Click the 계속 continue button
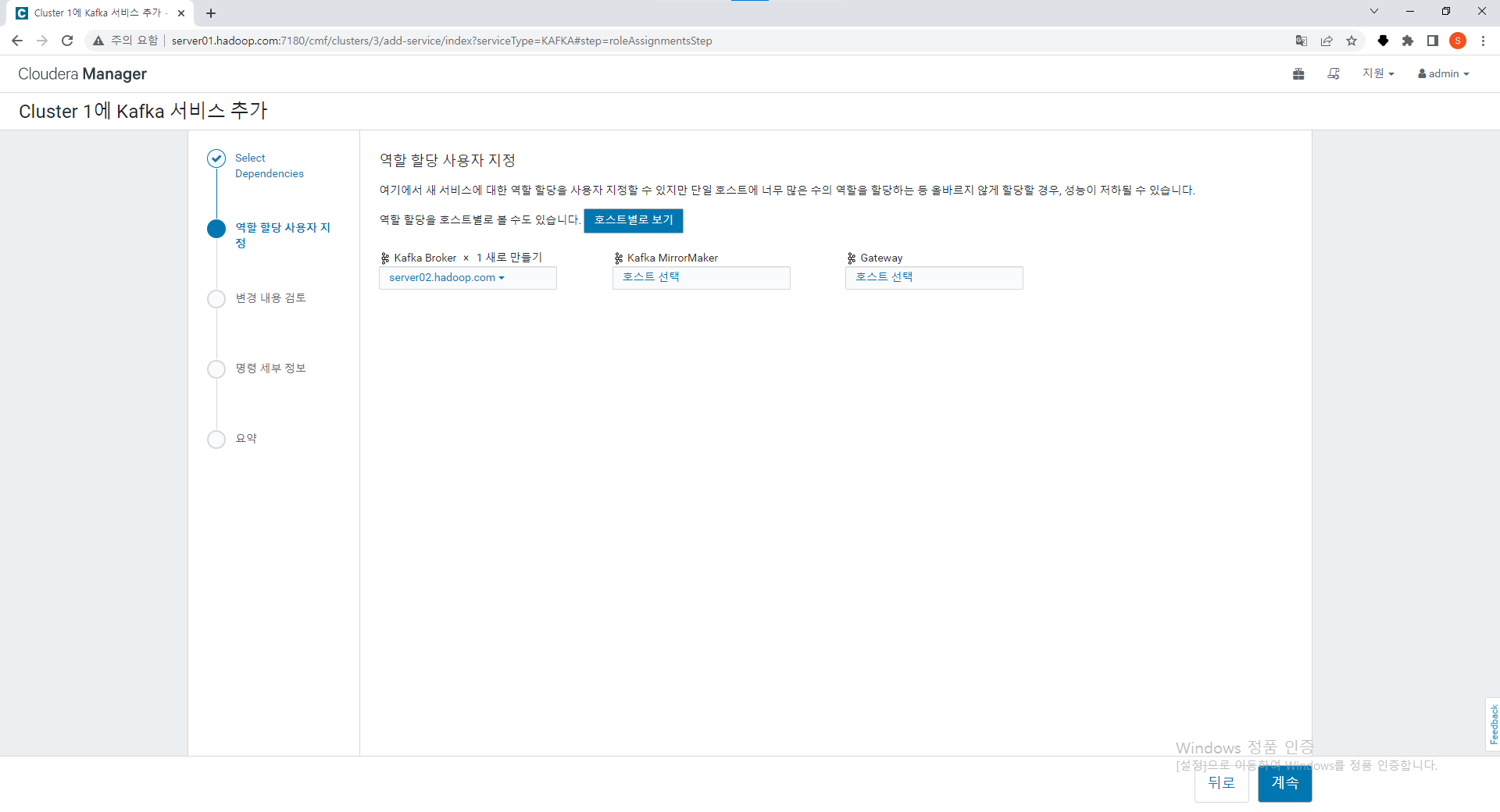This screenshot has width=1500, height=812. 1285,783
